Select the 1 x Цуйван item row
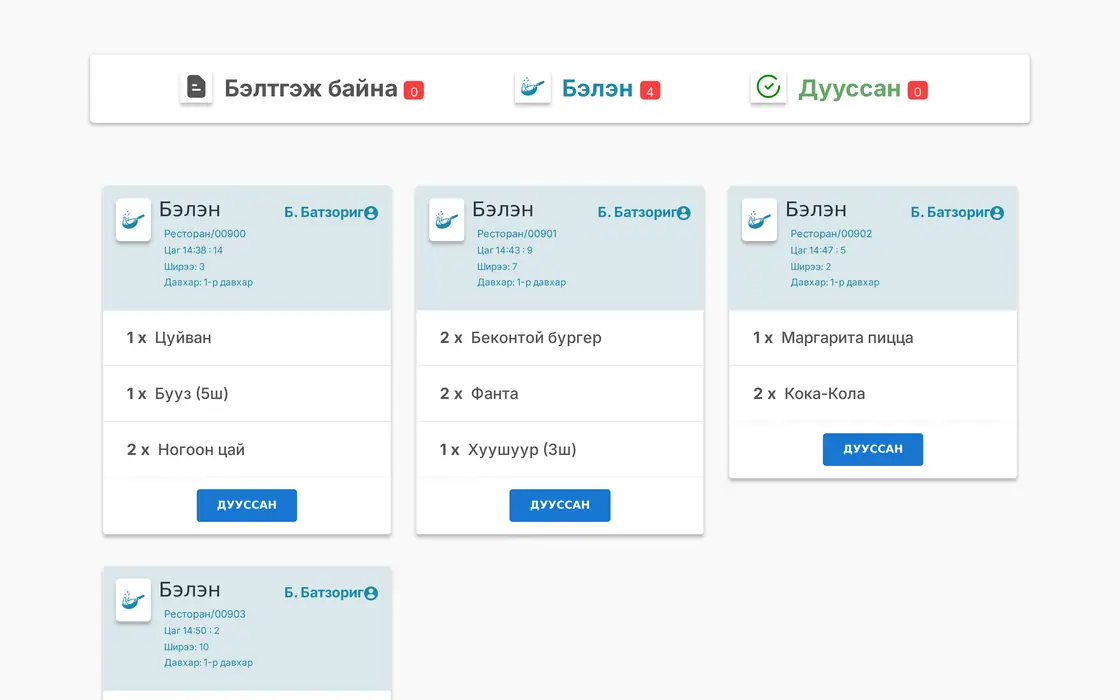This screenshot has height=700, width=1120. click(246, 338)
